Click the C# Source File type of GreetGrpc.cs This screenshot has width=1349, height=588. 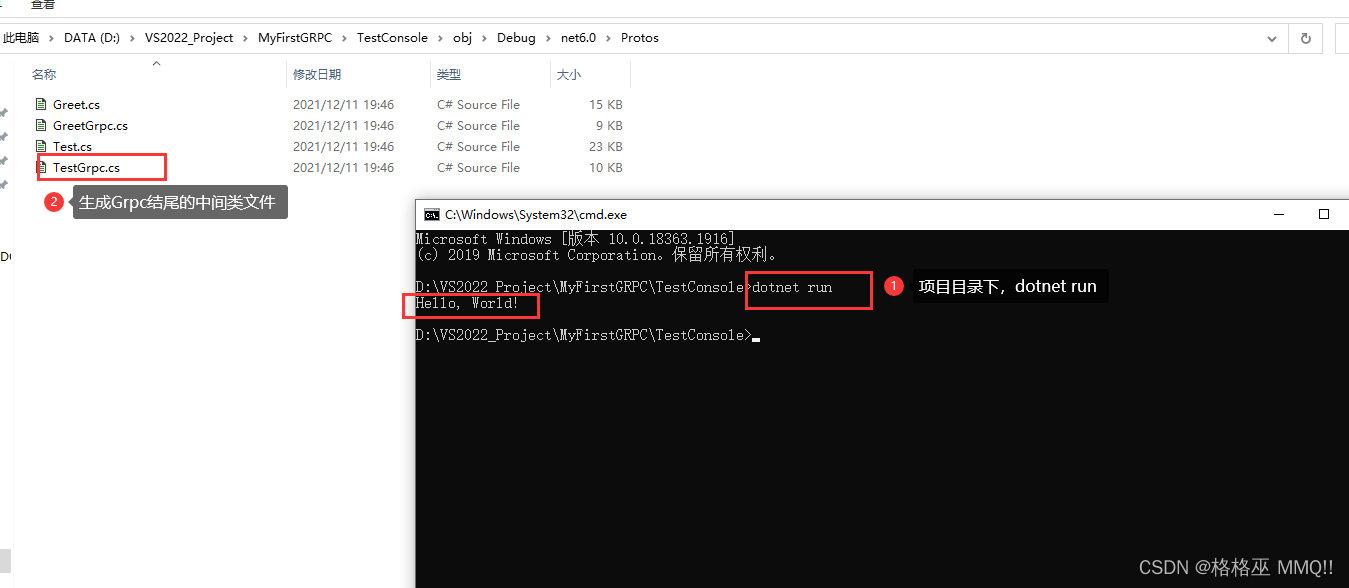[x=478, y=125]
